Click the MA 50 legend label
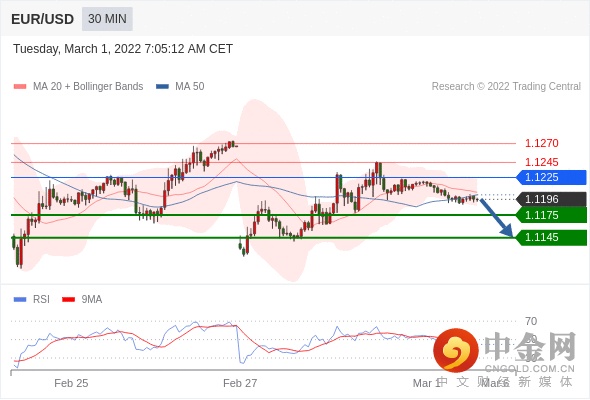Viewport: 590px width, 400px height. [x=190, y=87]
